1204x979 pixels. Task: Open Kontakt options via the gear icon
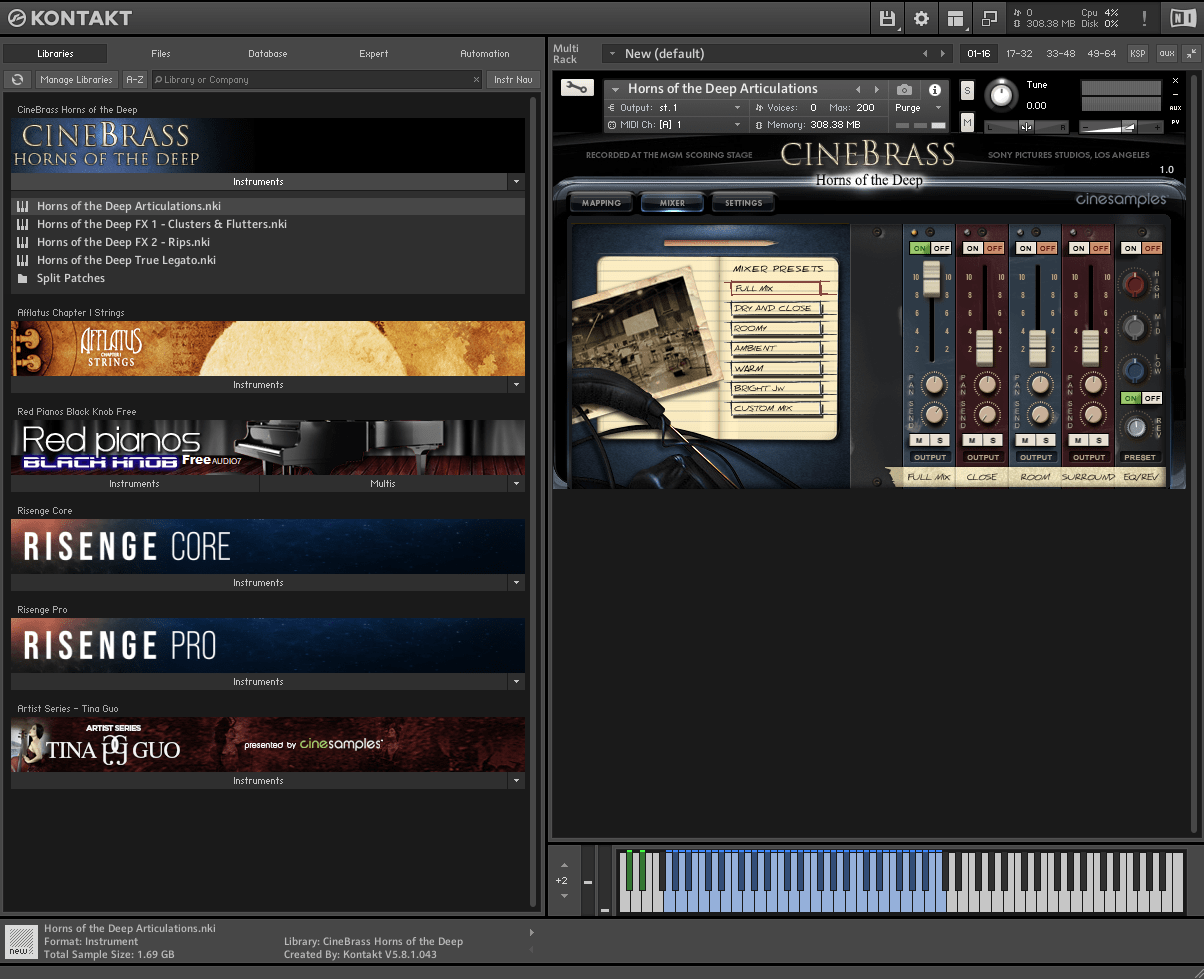[x=921, y=18]
